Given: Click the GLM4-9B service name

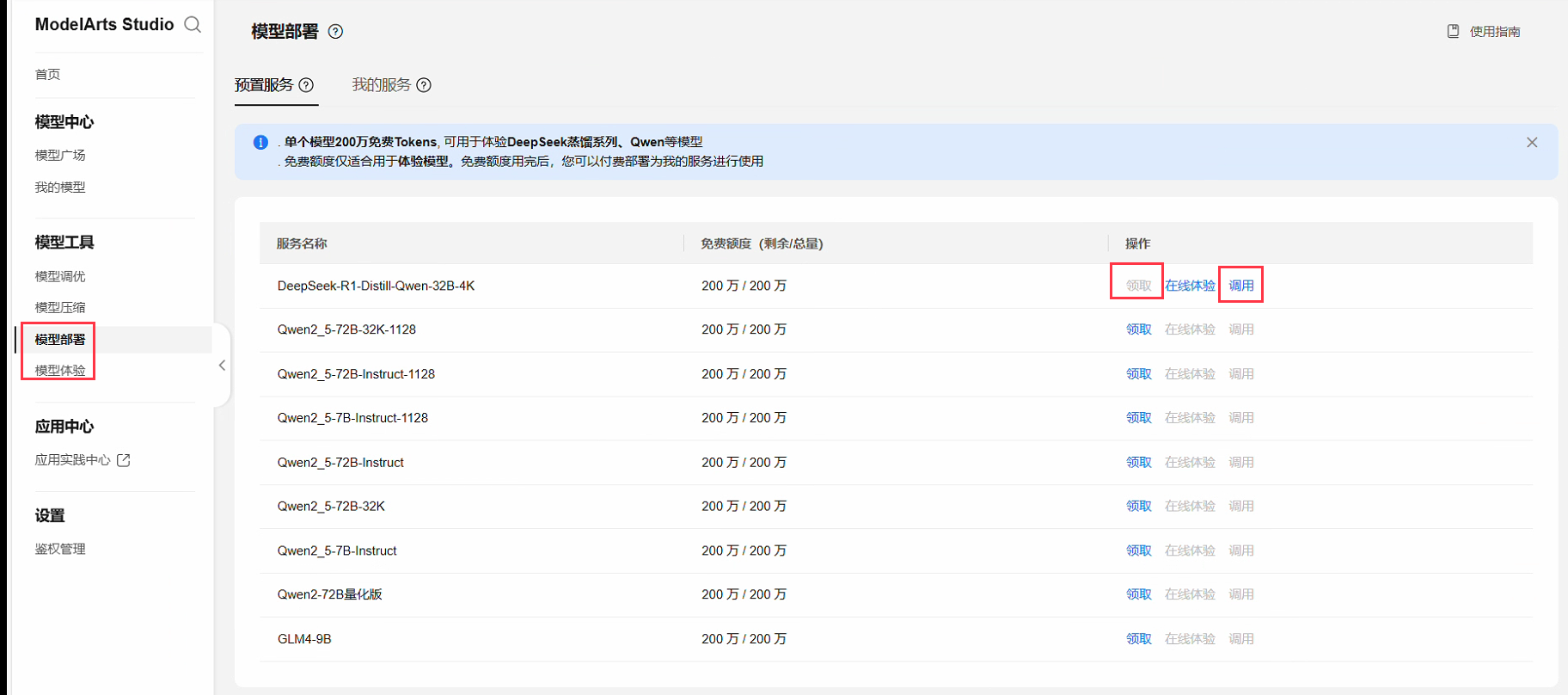Looking at the screenshot, I should [x=304, y=639].
